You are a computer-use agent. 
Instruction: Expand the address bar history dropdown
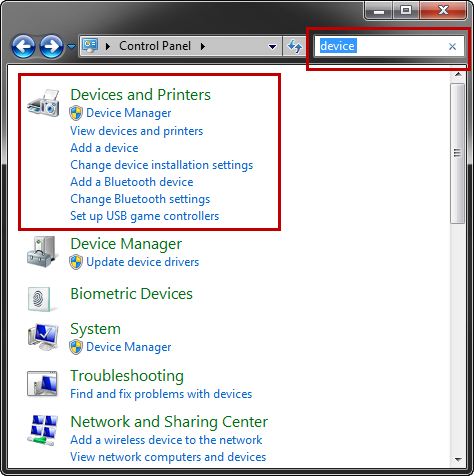point(272,46)
